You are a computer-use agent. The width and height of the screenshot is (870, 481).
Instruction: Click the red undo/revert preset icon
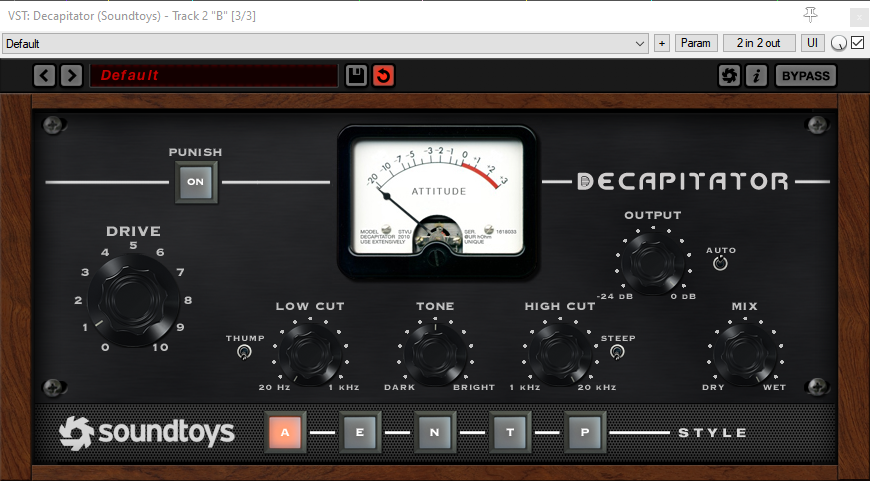[x=383, y=76]
